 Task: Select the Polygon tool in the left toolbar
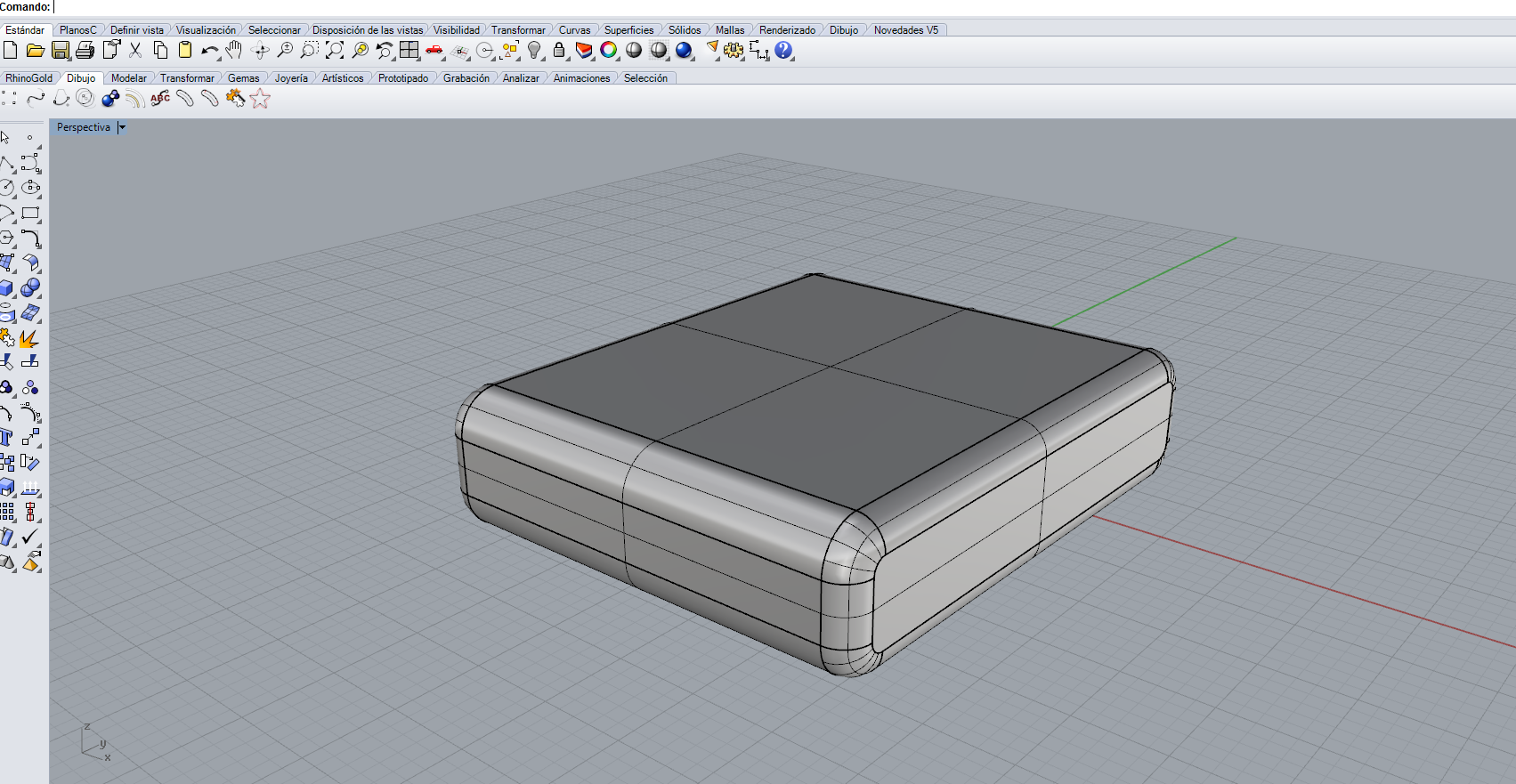pos(7,238)
